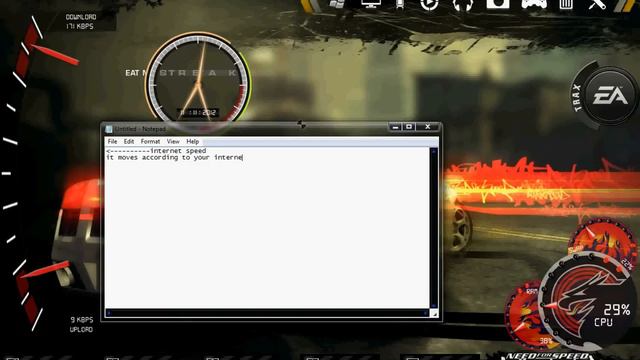Click the DOWNLOAD KBPS speed readout
Image resolution: width=640 pixels, height=360 pixels.
pyautogui.click(x=81, y=22)
